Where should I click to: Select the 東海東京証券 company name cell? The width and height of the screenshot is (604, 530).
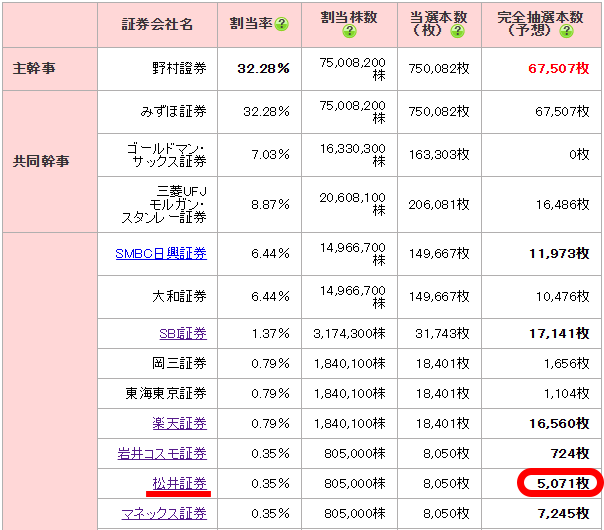coord(158,394)
